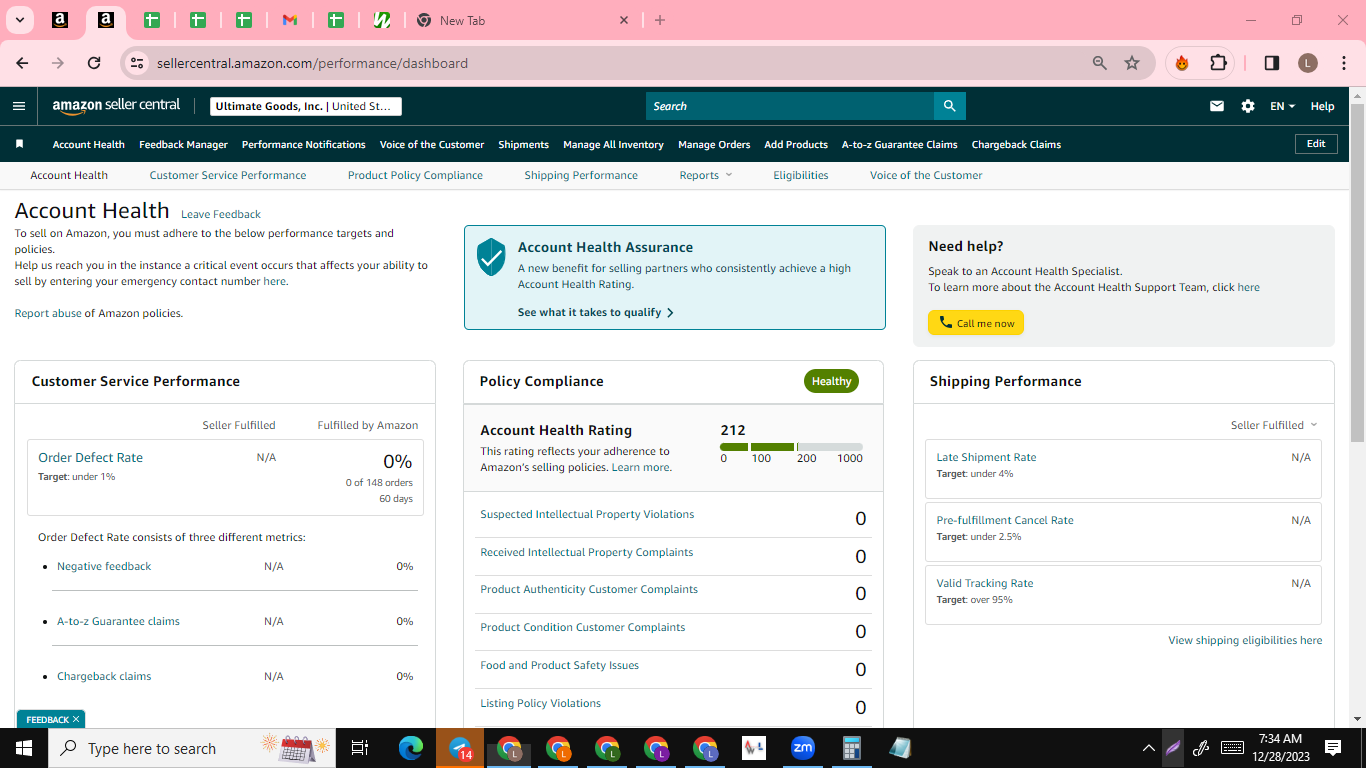Open Late Shipment Rate link
1366x768 pixels.
pos(986,457)
